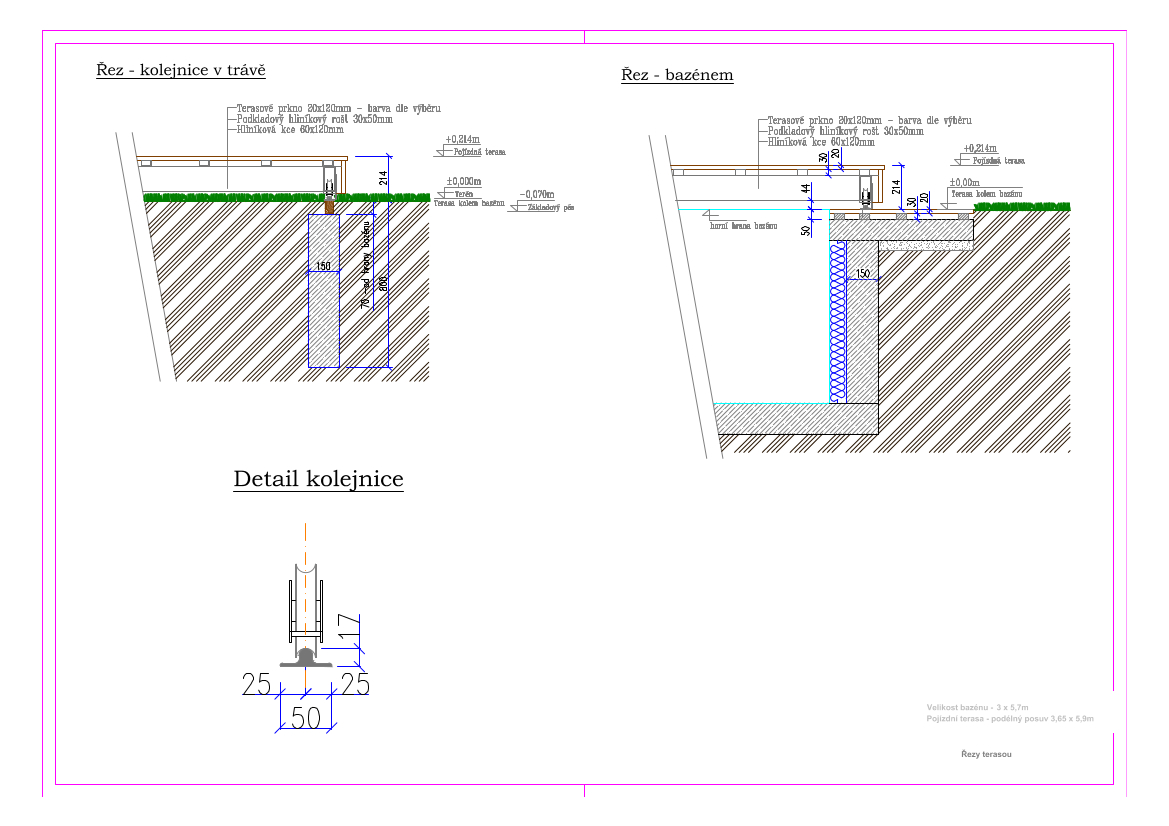
Task: Select the "Řezy terasou" title block text
Action: pos(986,754)
